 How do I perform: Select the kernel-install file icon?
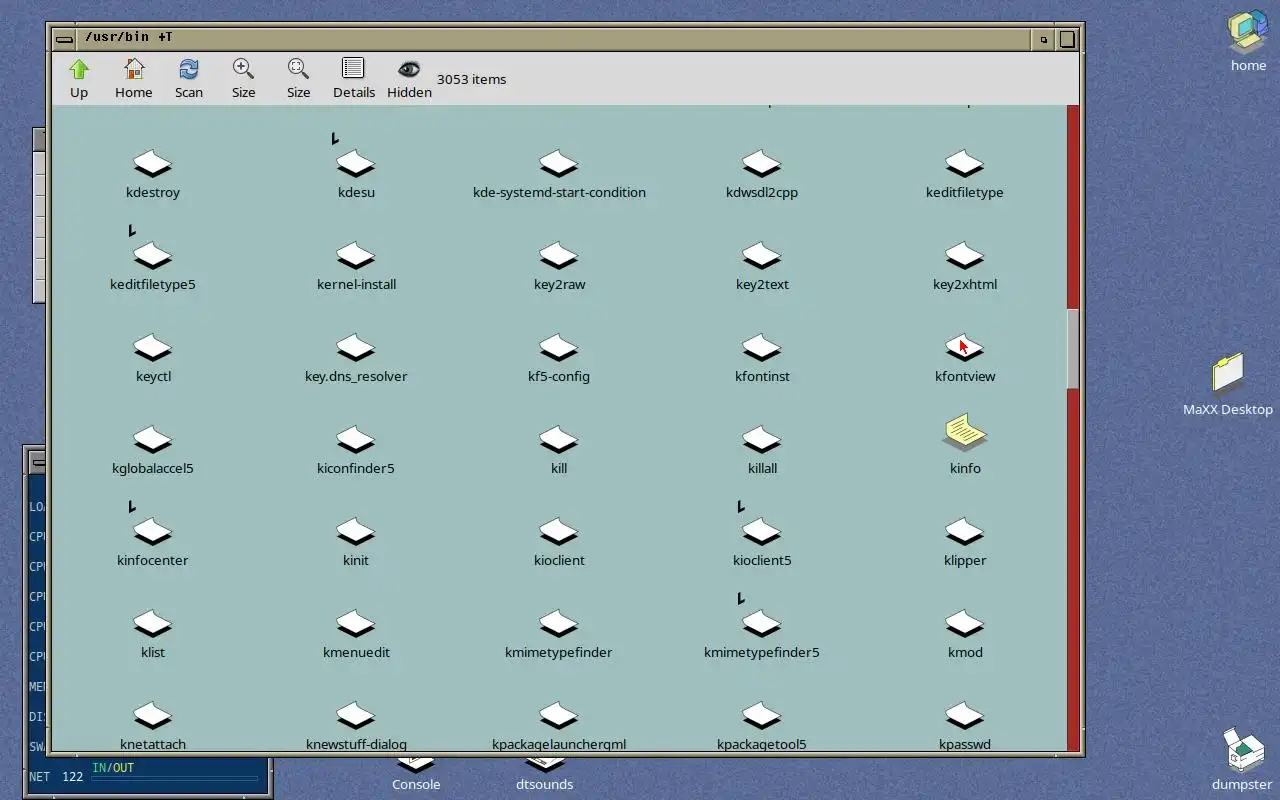(356, 256)
